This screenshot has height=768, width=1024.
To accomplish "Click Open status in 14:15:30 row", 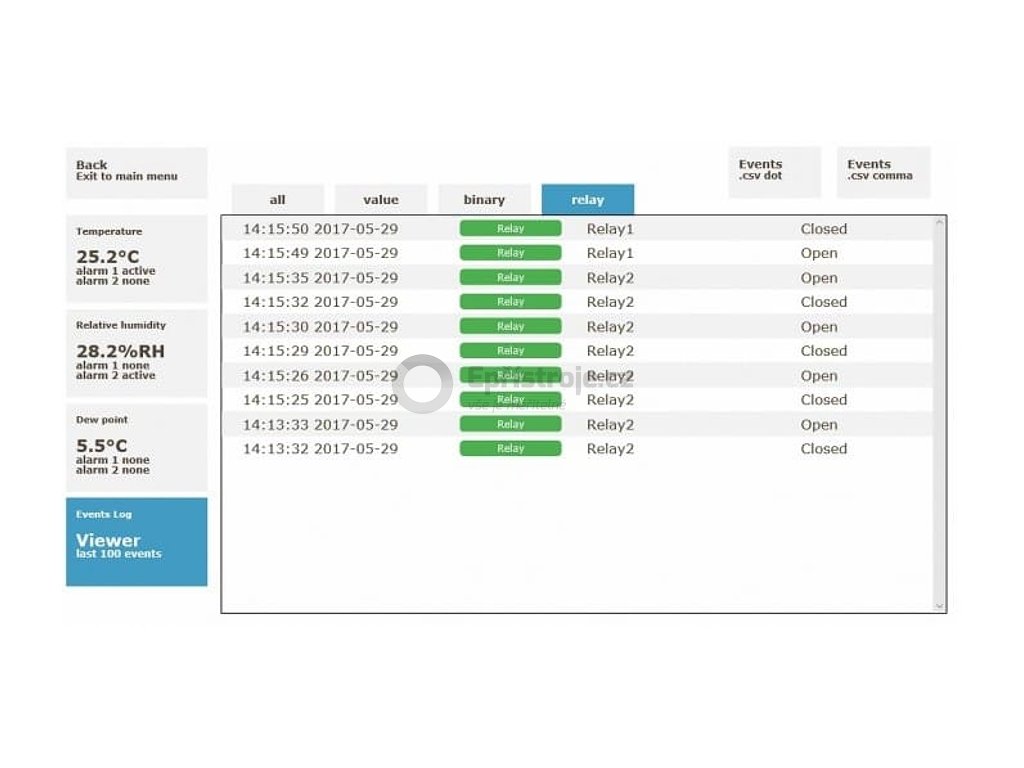I will pyautogui.click(x=819, y=327).
